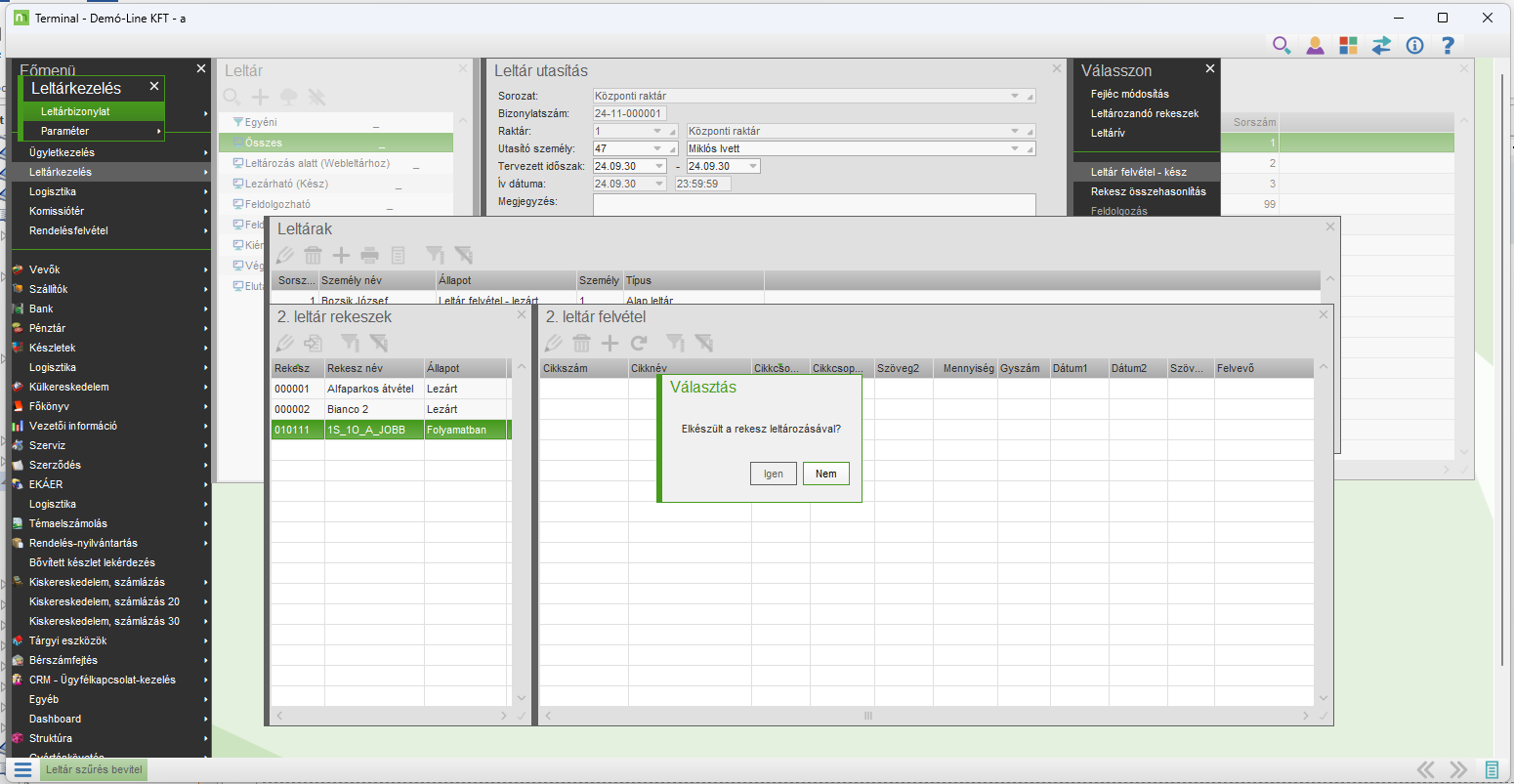
Task: Open the Utasító személy name dropdown
Action: pyautogui.click(x=1015, y=148)
